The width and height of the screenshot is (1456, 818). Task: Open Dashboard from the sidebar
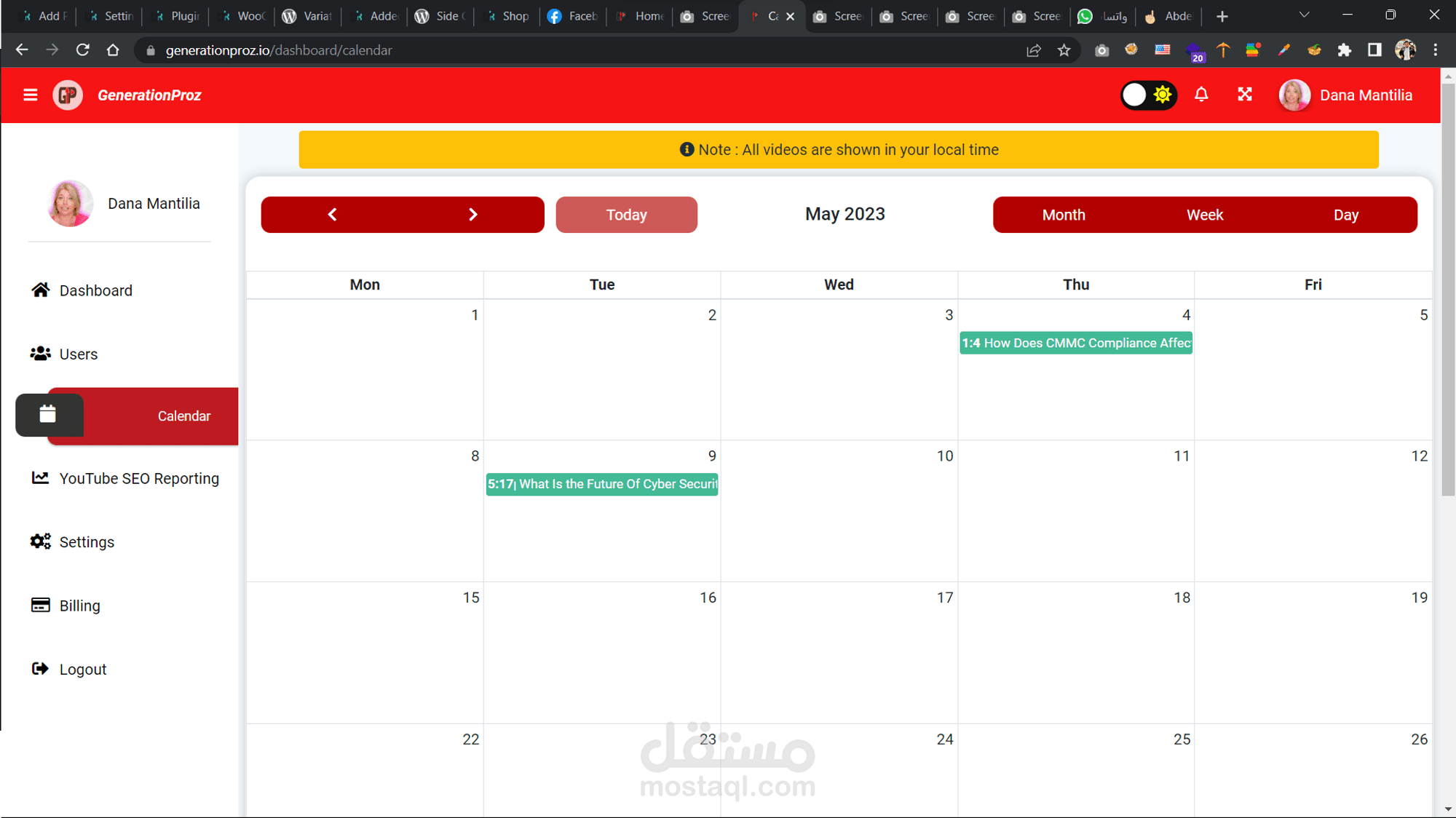click(x=95, y=290)
